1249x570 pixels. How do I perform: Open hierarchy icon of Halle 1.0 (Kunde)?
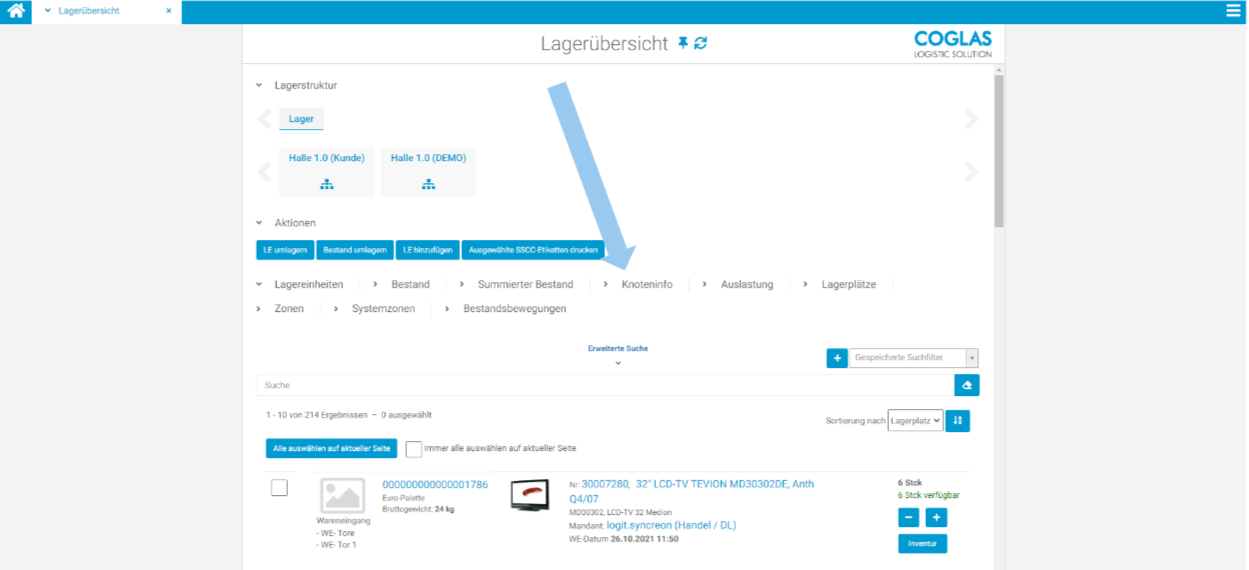point(326,184)
